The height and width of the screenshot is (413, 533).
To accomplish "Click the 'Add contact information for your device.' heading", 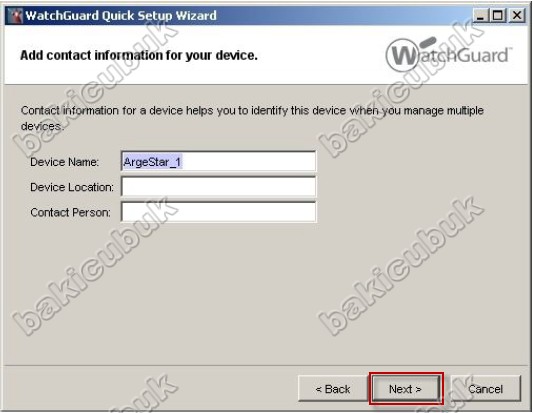I will point(139,55).
